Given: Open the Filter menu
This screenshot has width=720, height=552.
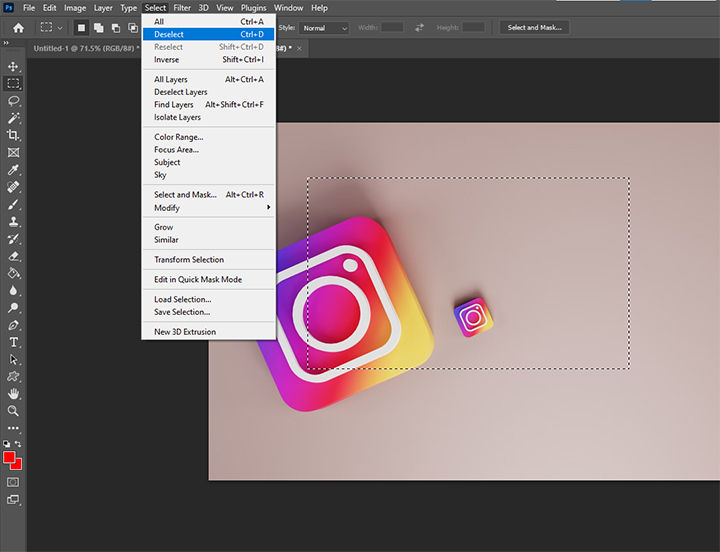Looking at the screenshot, I should point(182,8).
